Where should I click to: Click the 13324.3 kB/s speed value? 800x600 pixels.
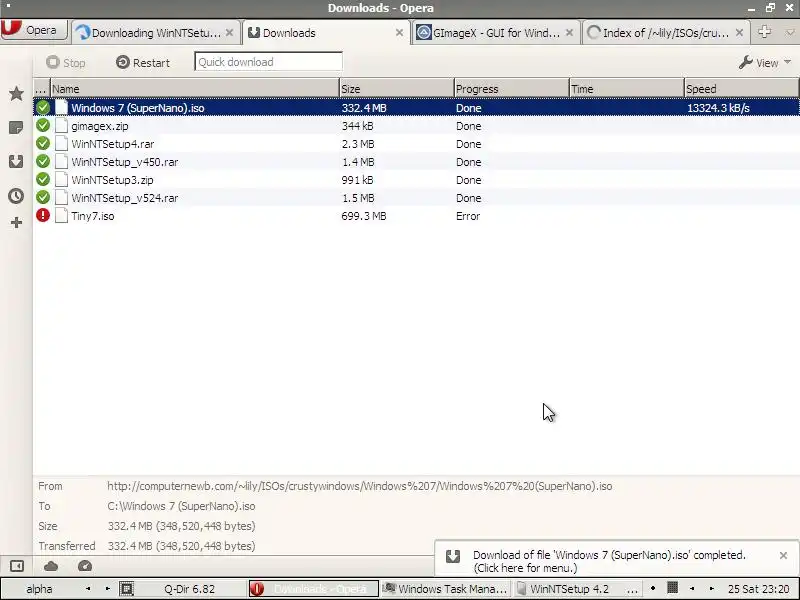(718, 108)
